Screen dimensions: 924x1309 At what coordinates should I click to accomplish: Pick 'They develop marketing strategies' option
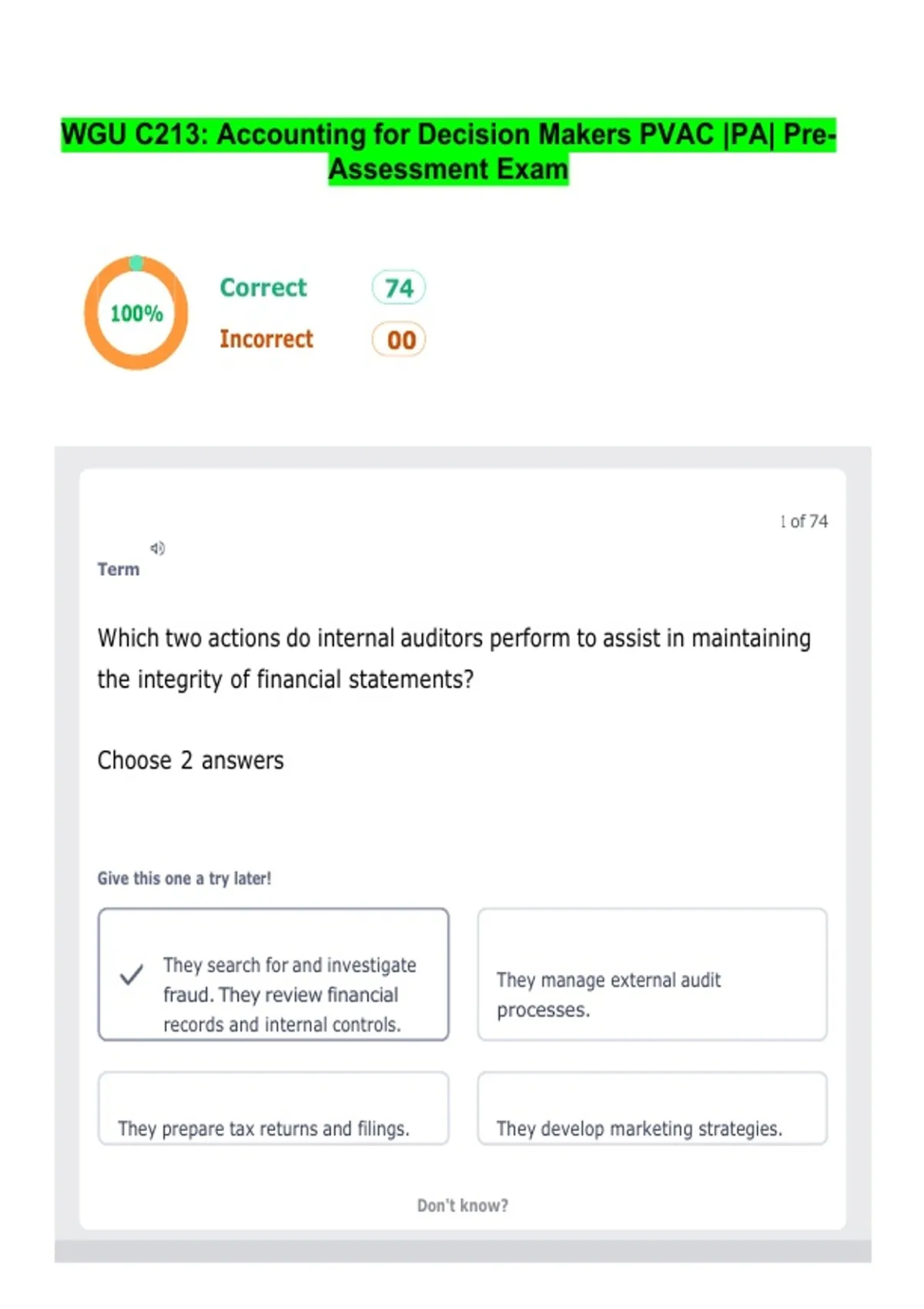[652, 1108]
